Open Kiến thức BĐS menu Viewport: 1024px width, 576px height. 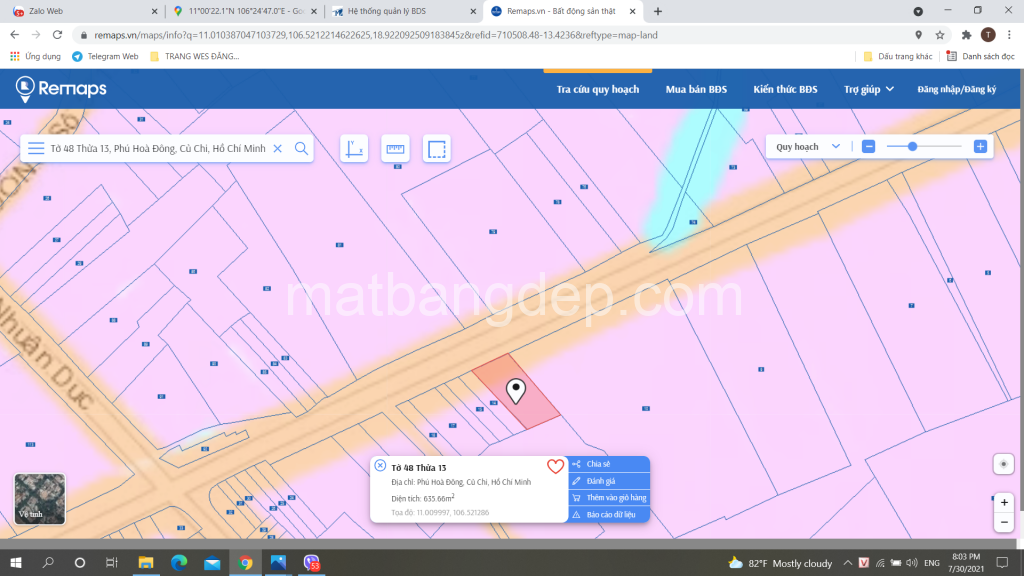pos(785,89)
